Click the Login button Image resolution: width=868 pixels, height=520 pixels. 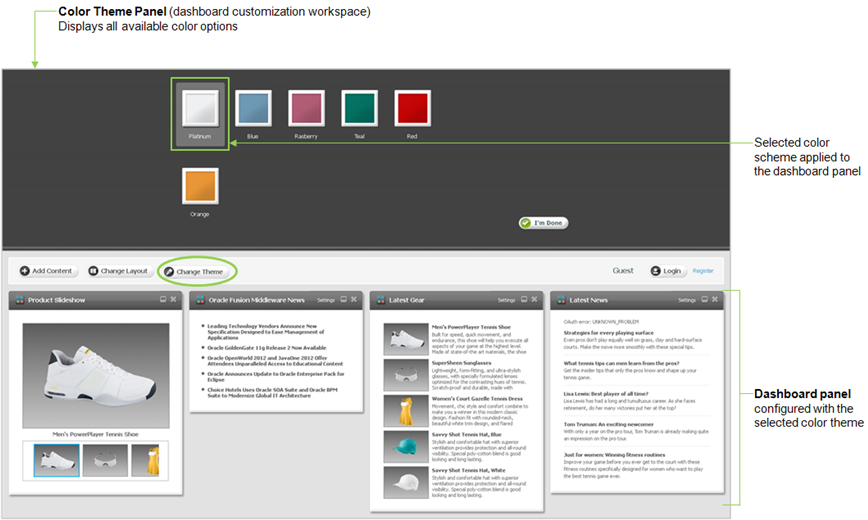[666, 271]
